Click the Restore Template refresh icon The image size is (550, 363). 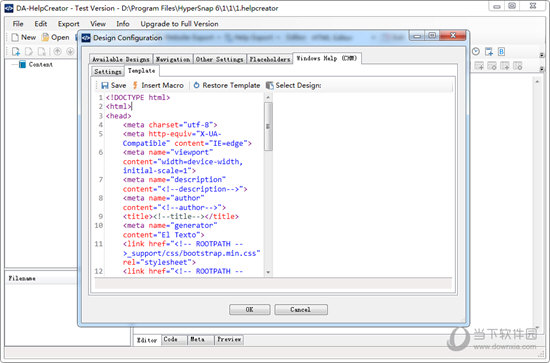pos(196,85)
